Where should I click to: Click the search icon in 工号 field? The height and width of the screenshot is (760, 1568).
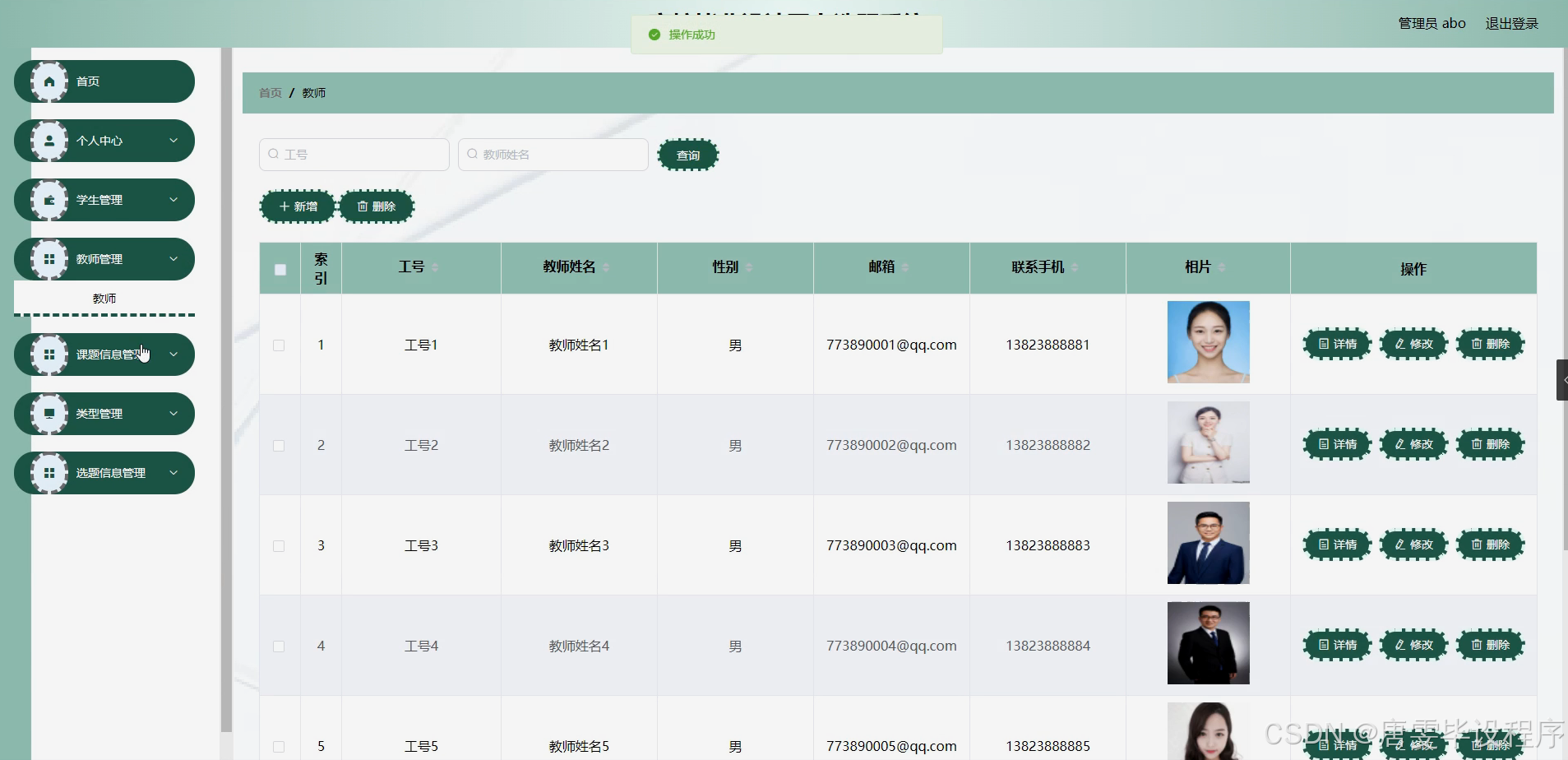(x=274, y=154)
